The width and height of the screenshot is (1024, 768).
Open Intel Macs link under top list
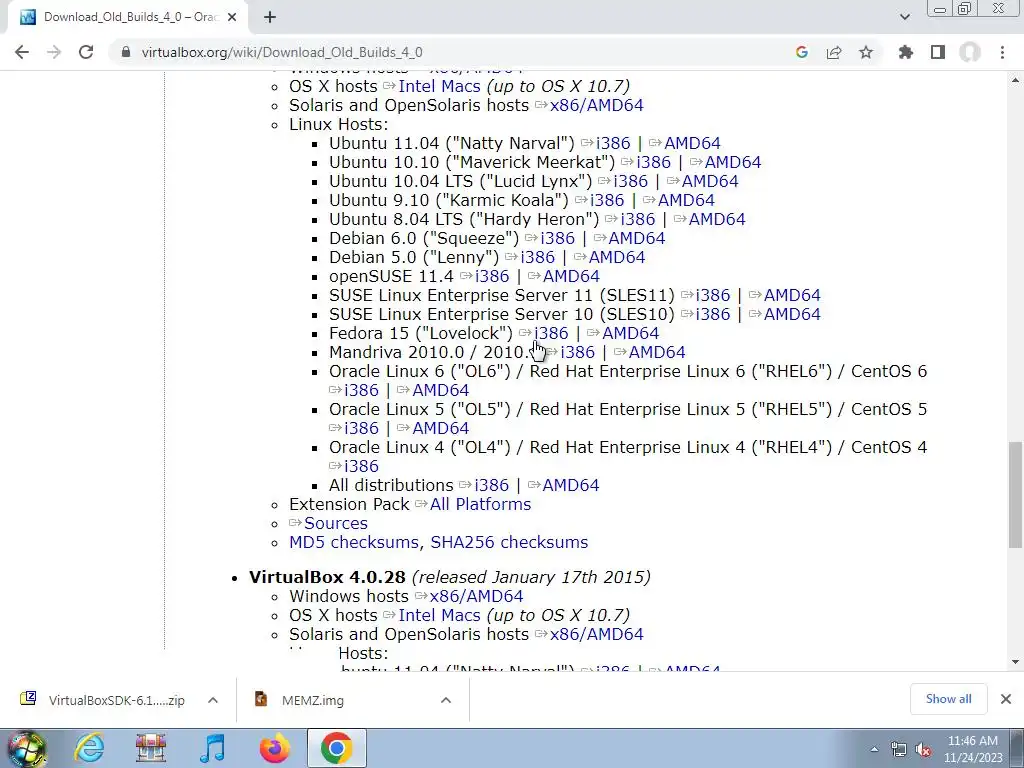[x=439, y=86]
